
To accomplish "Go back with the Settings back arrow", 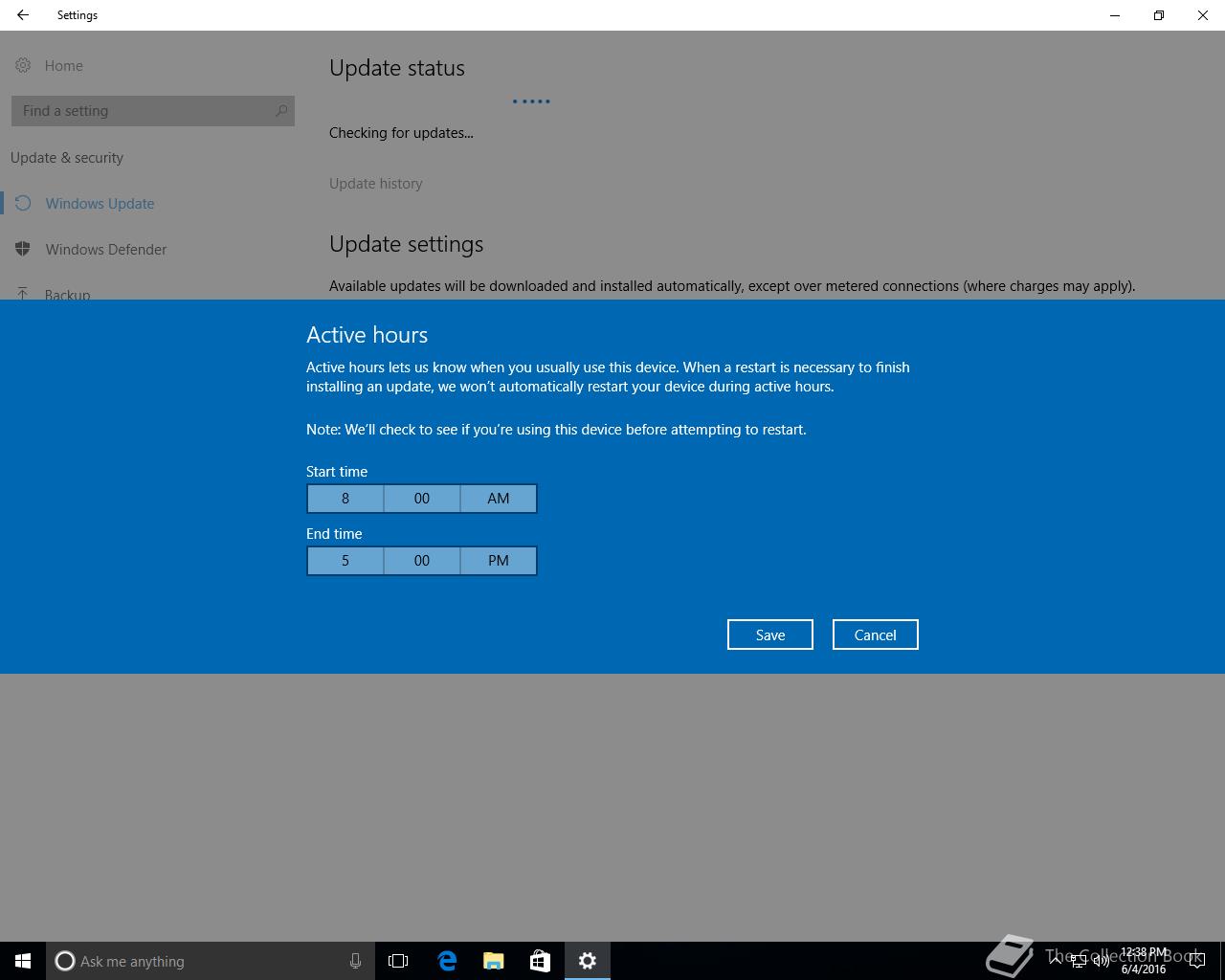I will [23, 15].
